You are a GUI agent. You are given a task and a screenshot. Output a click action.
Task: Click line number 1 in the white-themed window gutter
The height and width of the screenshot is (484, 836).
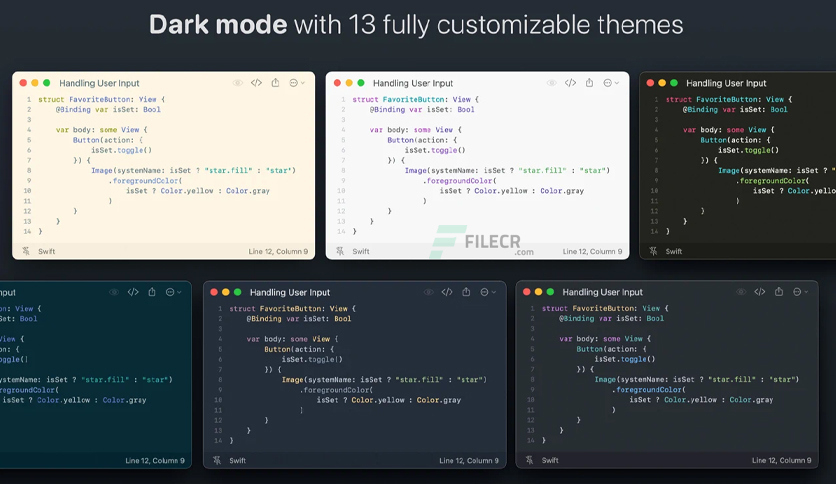343,100
